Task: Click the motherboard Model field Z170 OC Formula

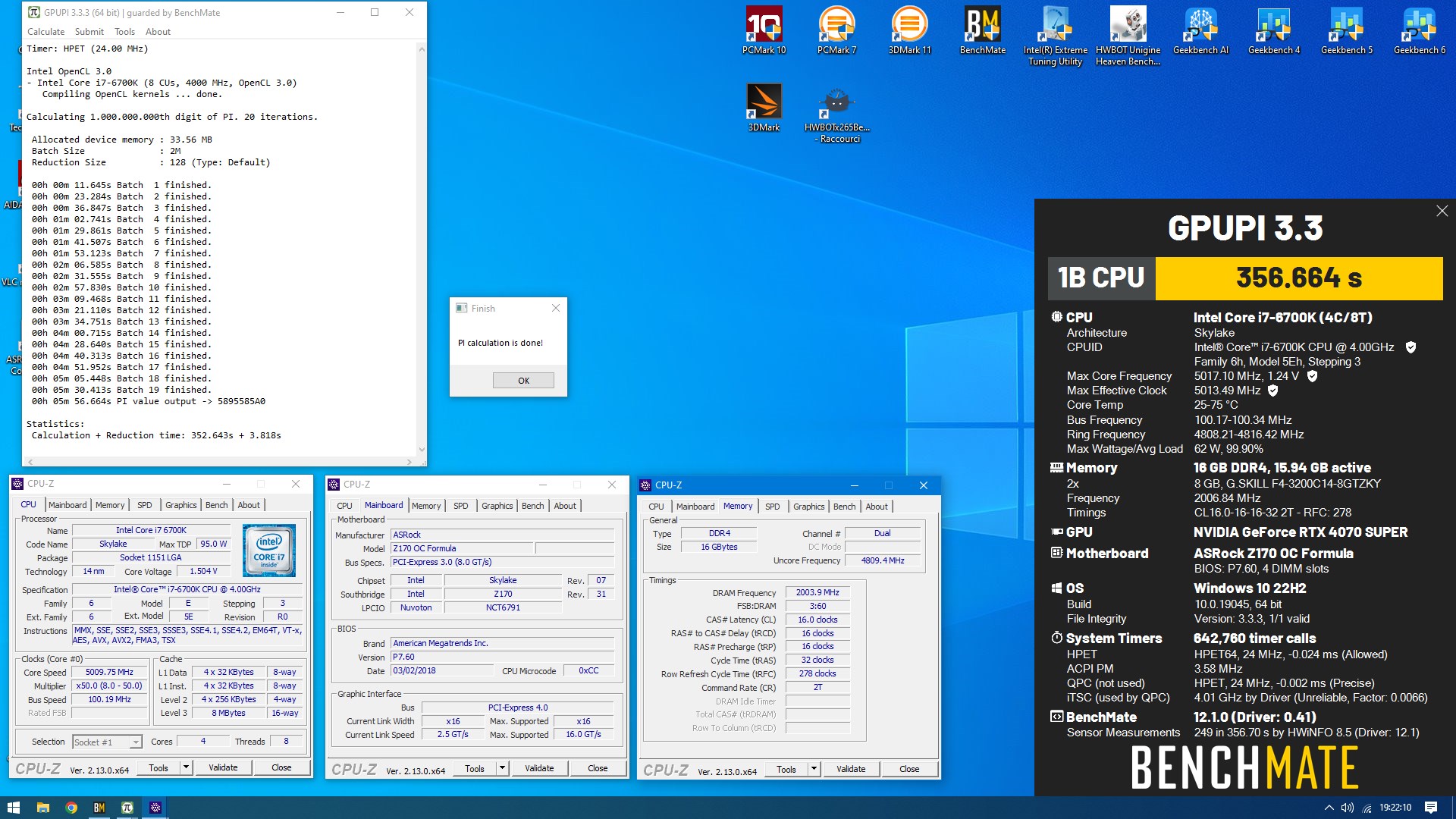Action: click(463, 548)
